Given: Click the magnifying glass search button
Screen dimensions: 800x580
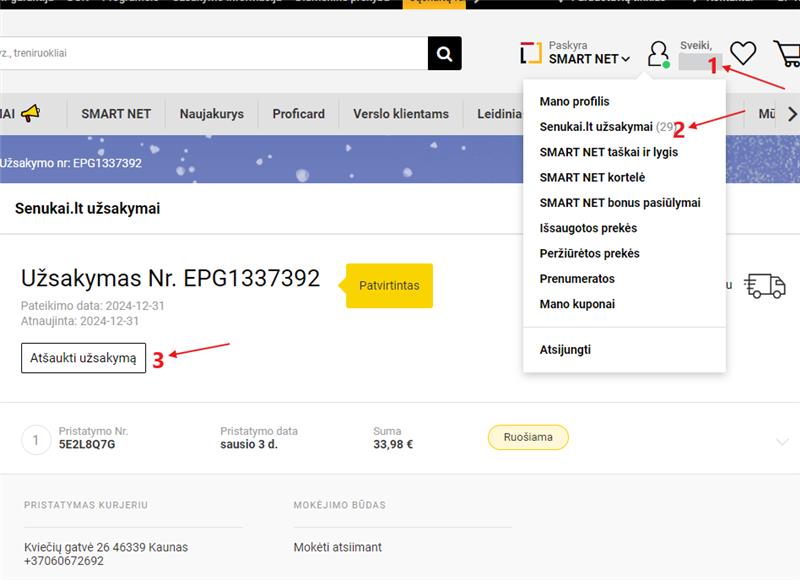Looking at the screenshot, I should pyautogui.click(x=444, y=53).
